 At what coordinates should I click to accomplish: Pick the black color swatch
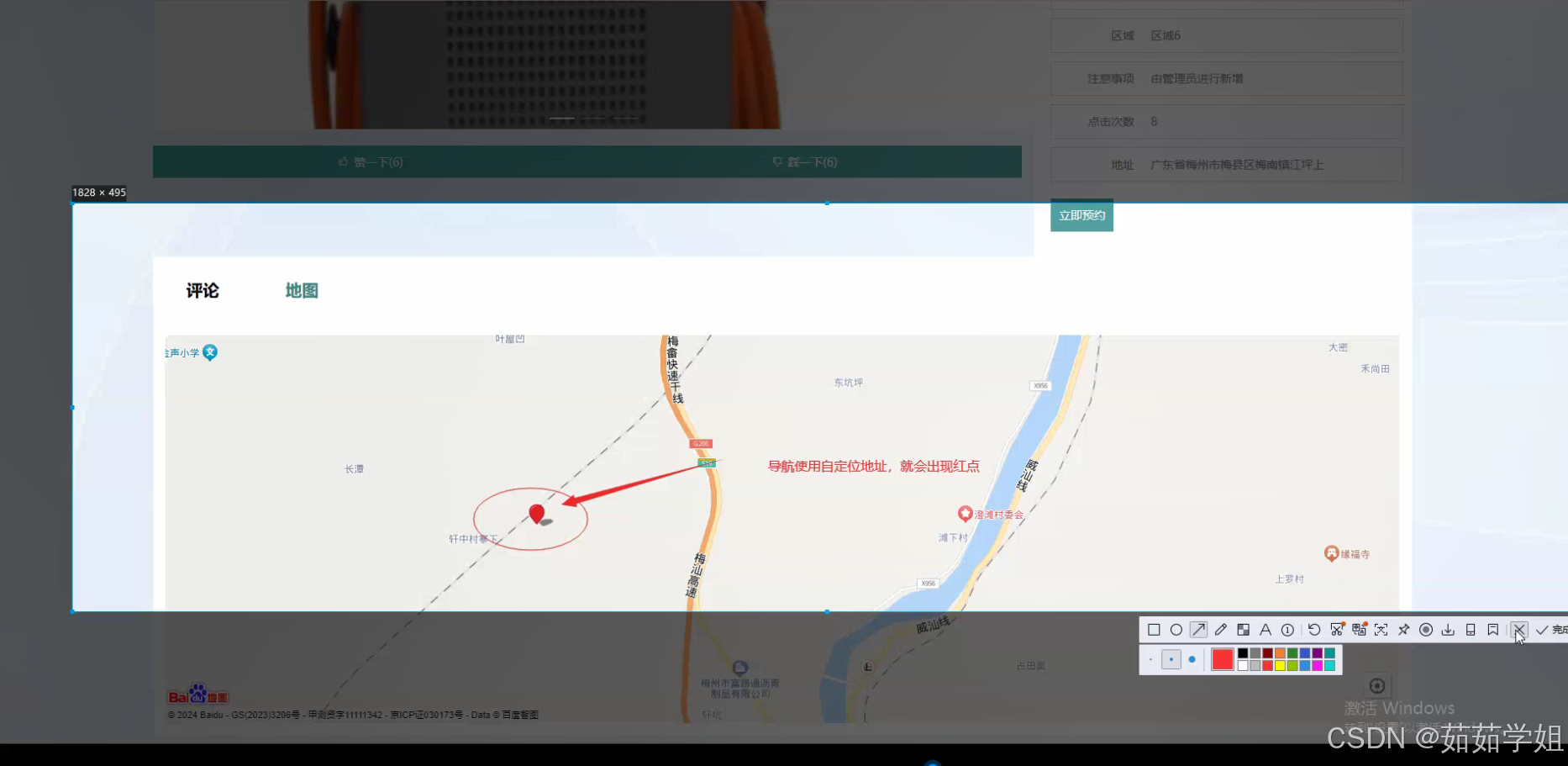click(x=1243, y=653)
